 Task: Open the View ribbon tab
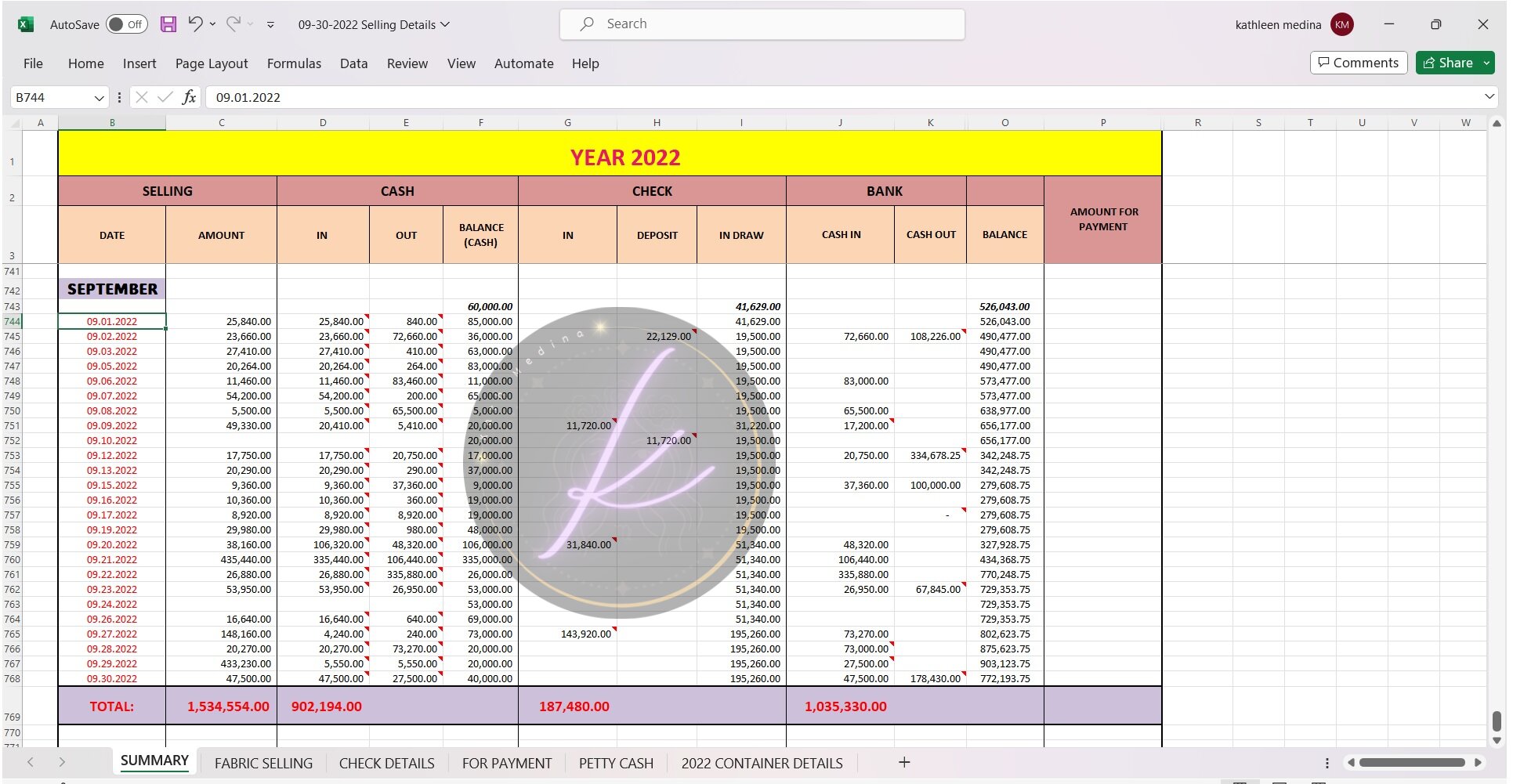pos(462,63)
